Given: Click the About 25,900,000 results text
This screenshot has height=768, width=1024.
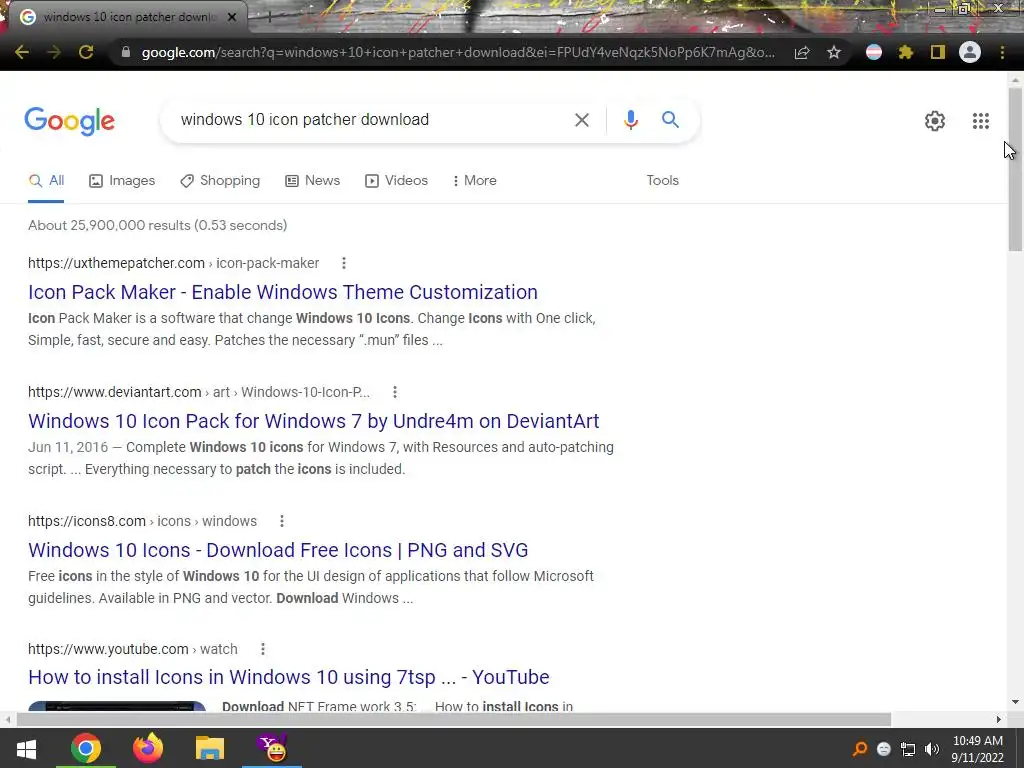Looking at the screenshot, I should point(157,225).
